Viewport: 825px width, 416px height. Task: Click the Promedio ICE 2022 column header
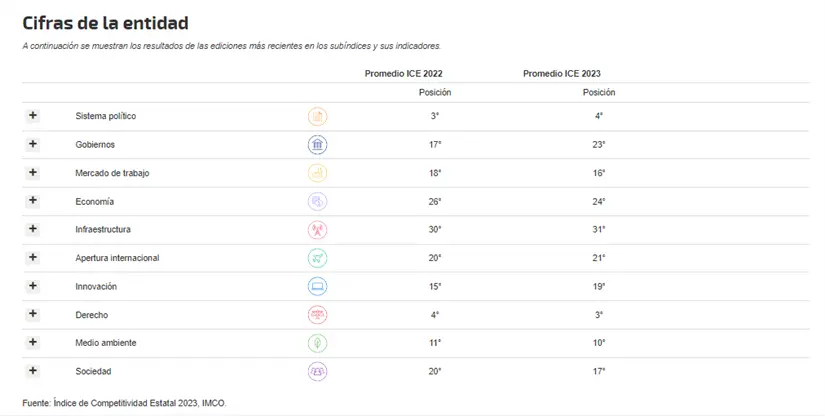pos(403,73)
